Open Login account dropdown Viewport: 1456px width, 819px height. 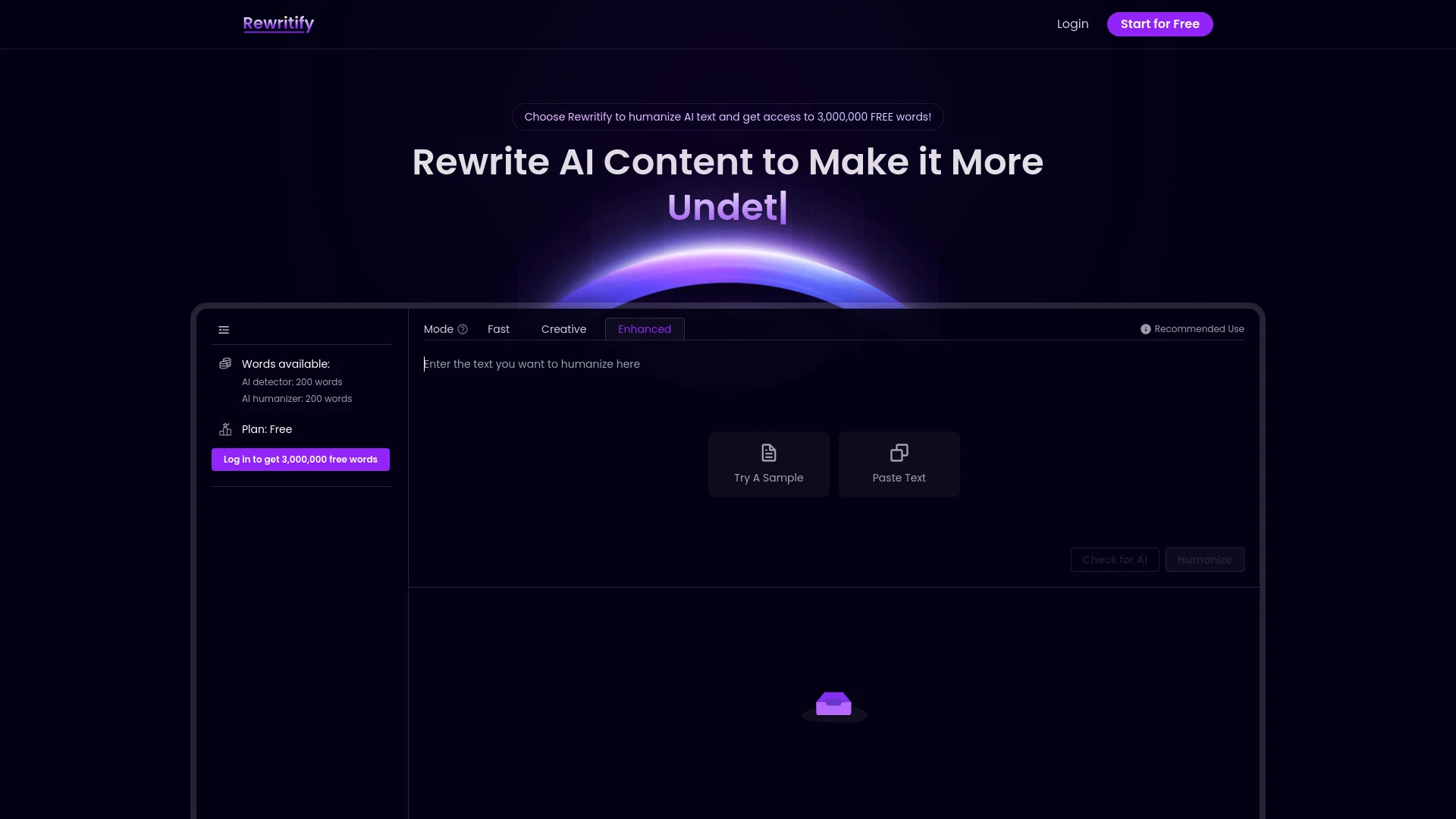pos(1072,23)
